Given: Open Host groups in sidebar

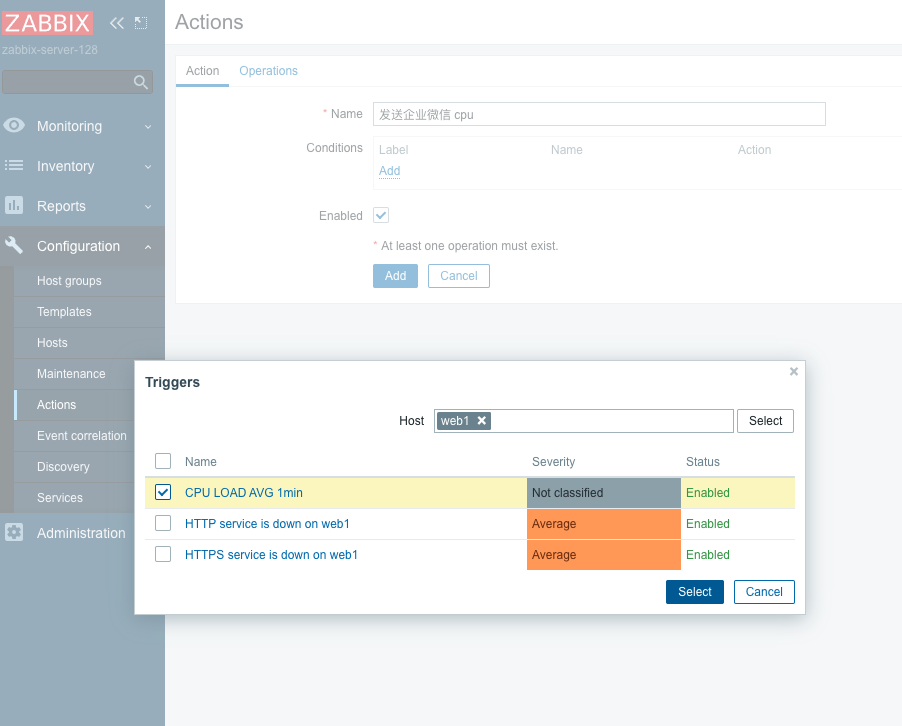Looking at the screenshot, I should [x=69, y=281].
